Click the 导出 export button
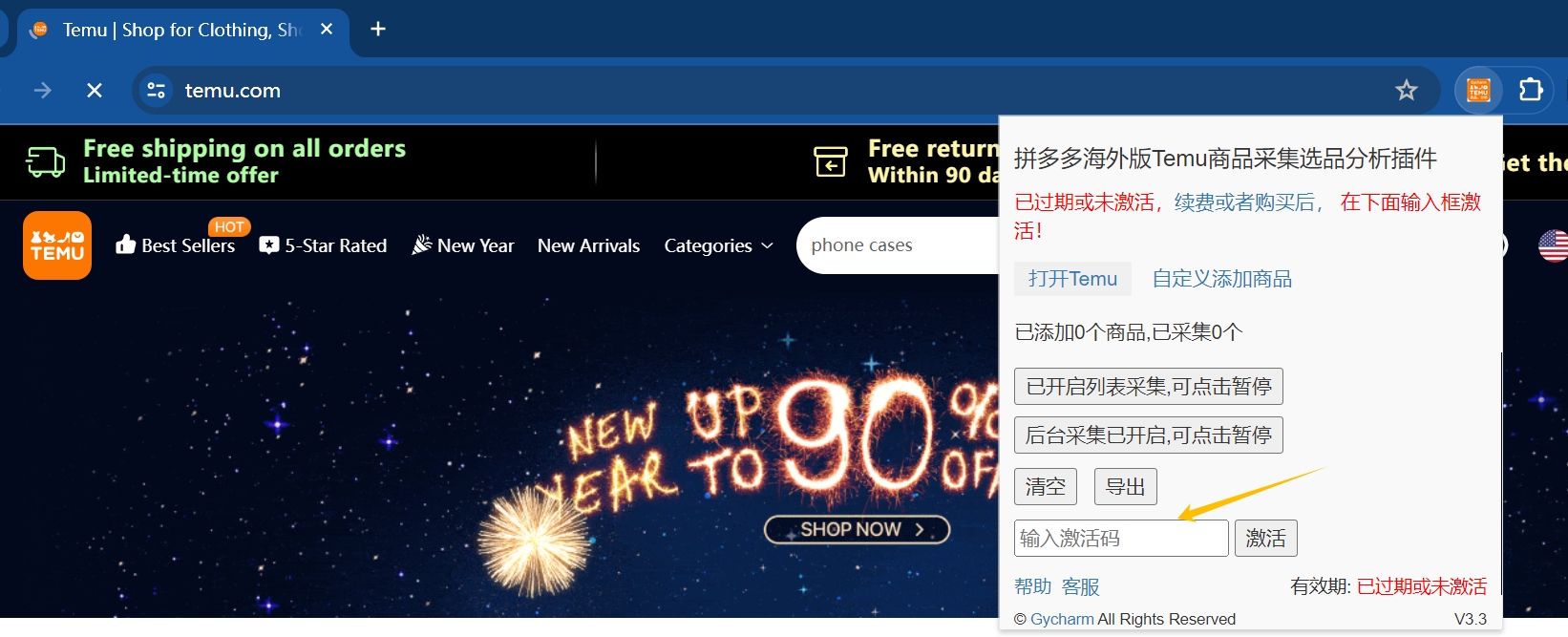Viewport: 1568px width, 637px height. click(x=1125, y=487)
